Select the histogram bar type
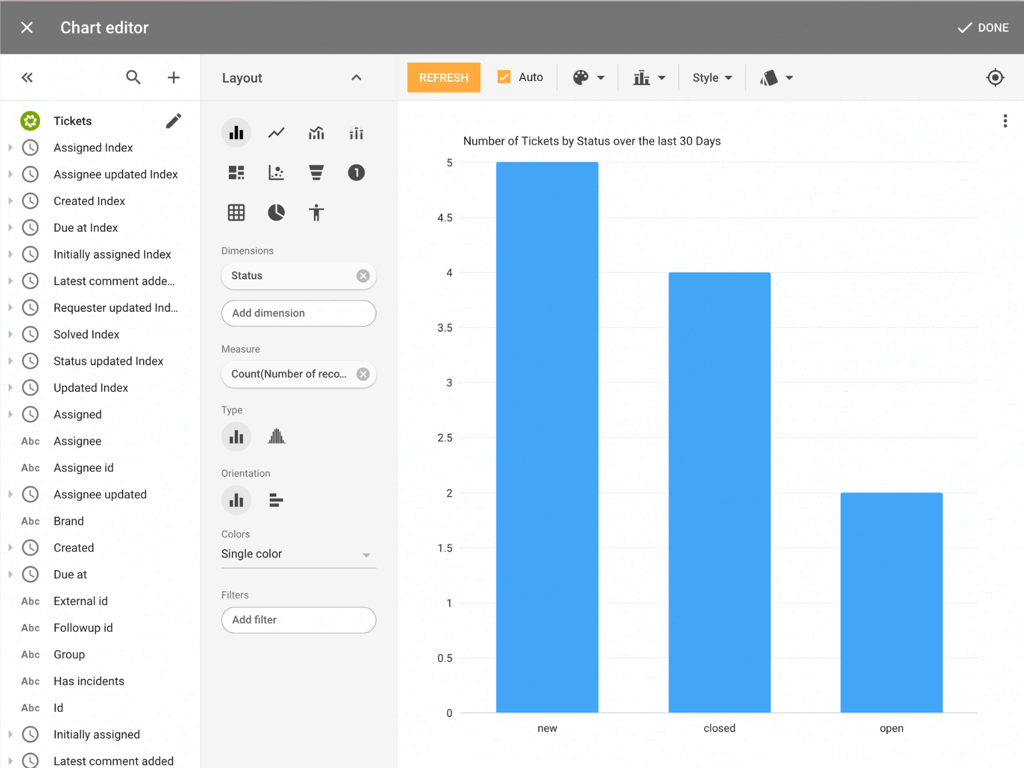Image resolution: width=1024 pixels, height=768 pixels. (x=276, y=436)
